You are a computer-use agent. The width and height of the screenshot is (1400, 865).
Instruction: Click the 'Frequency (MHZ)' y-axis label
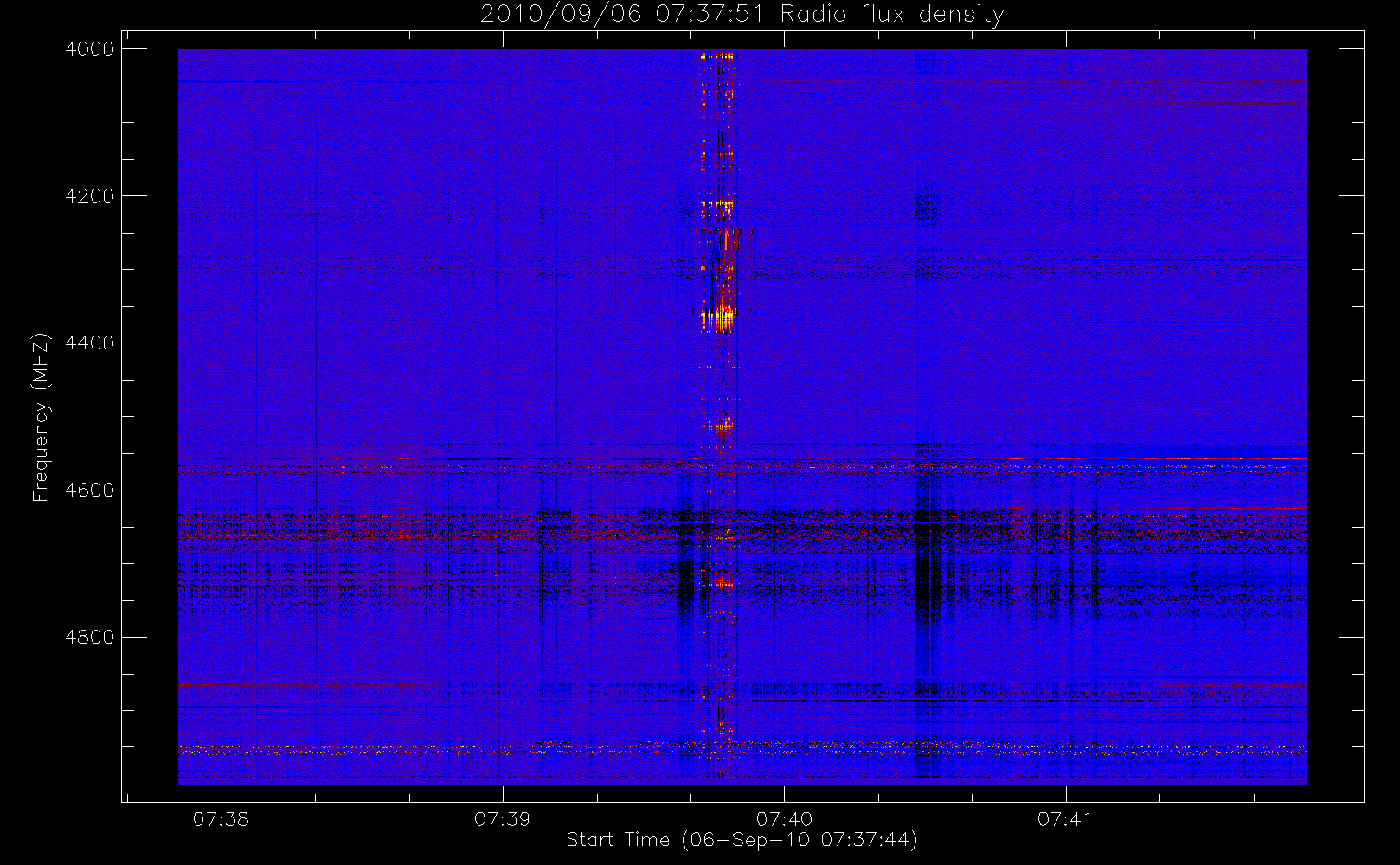click(41, 417)
